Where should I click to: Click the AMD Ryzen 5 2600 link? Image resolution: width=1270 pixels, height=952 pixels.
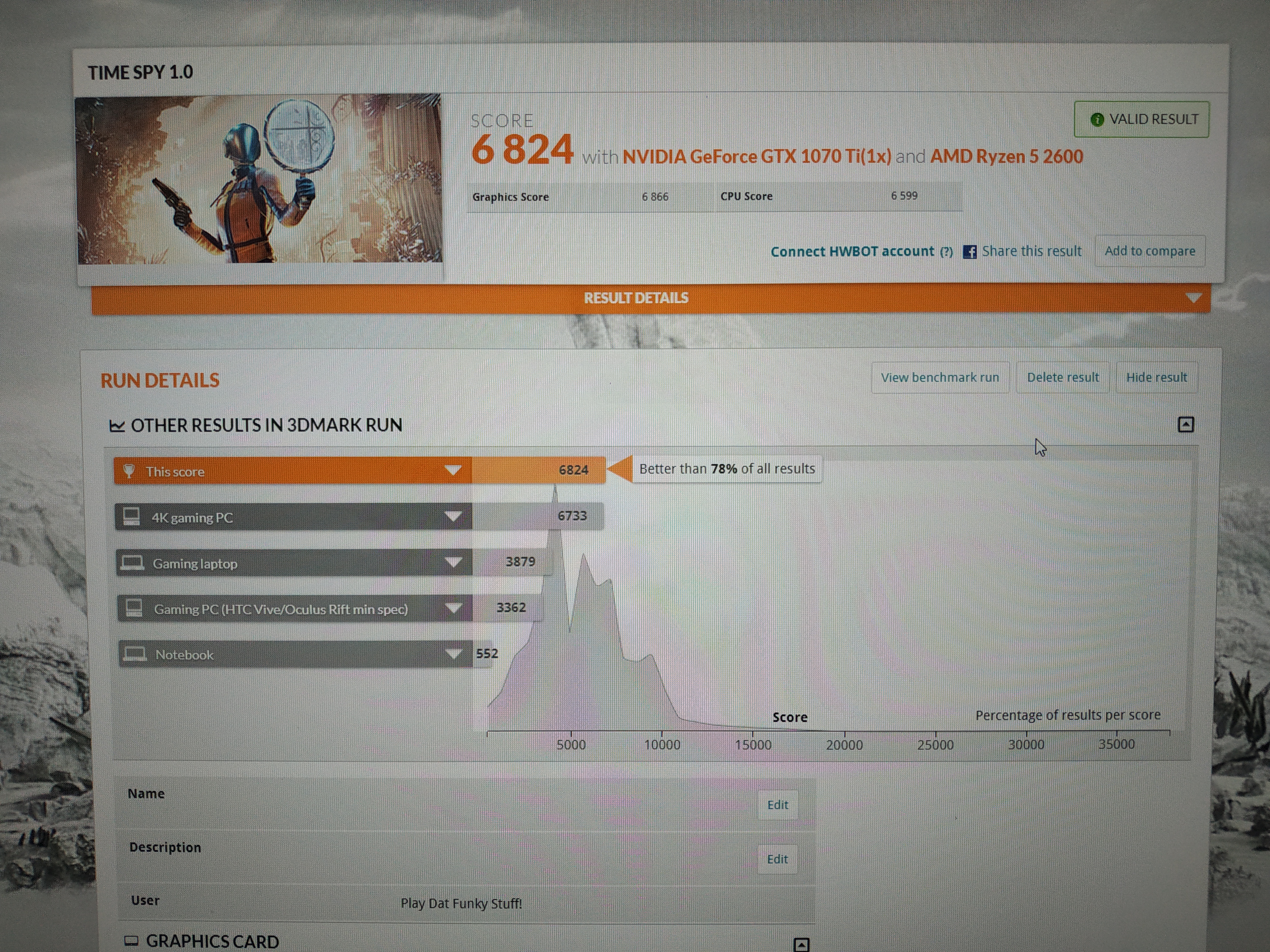pyautogui.click(x=1006, y=156)
